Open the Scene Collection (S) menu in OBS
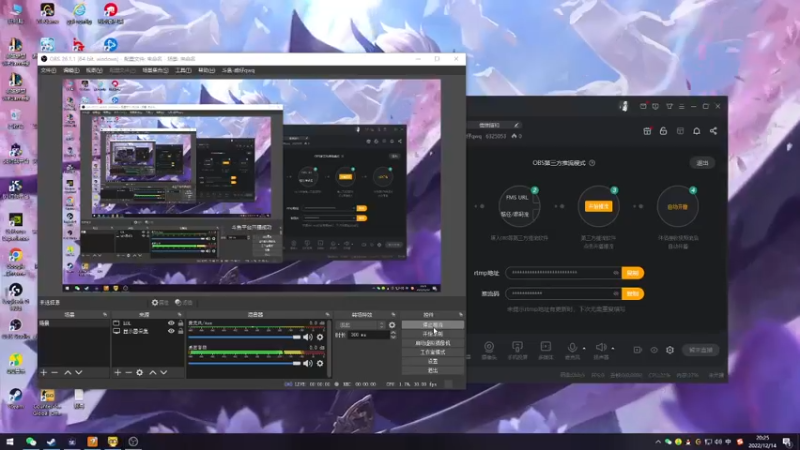The height and width of the screenshot is (450, 800). click(155, 70)
